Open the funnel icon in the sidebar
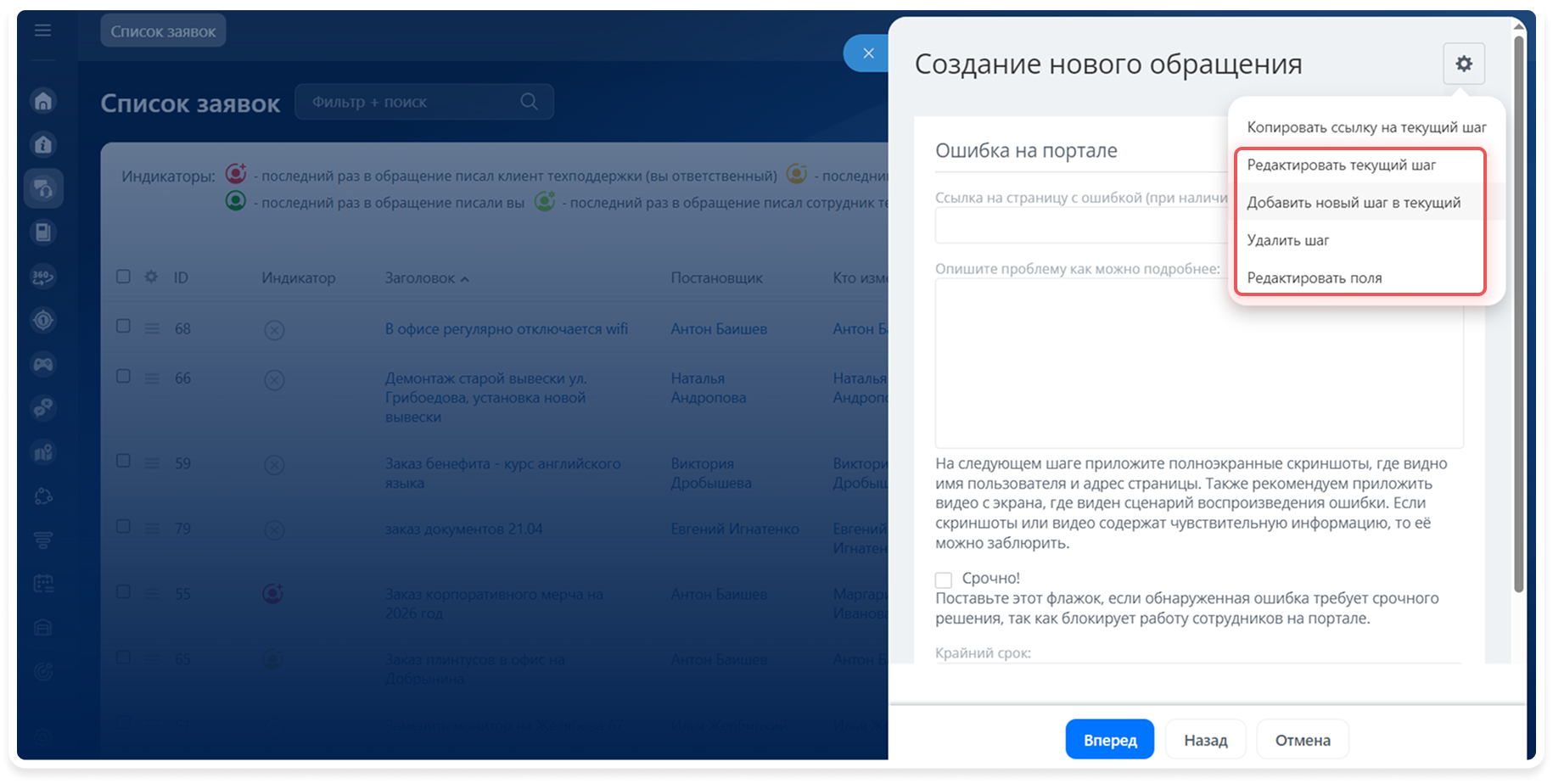1553x784 pixels. [43, 540]
